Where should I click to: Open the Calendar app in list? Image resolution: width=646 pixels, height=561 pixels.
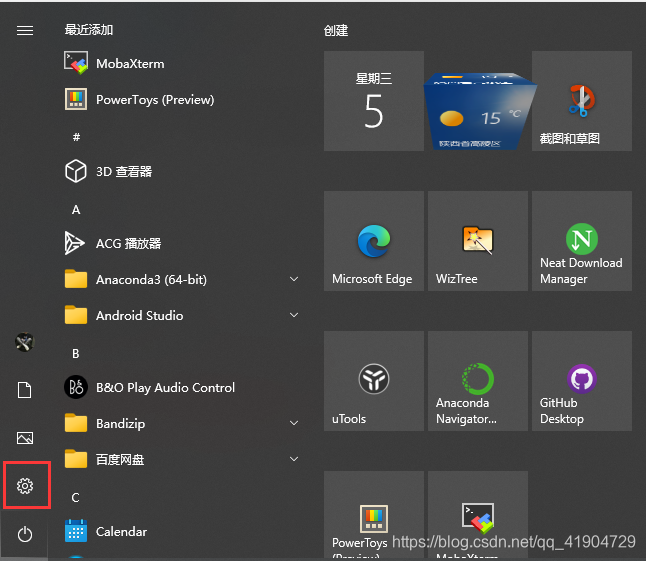click(x=106, y=531)
